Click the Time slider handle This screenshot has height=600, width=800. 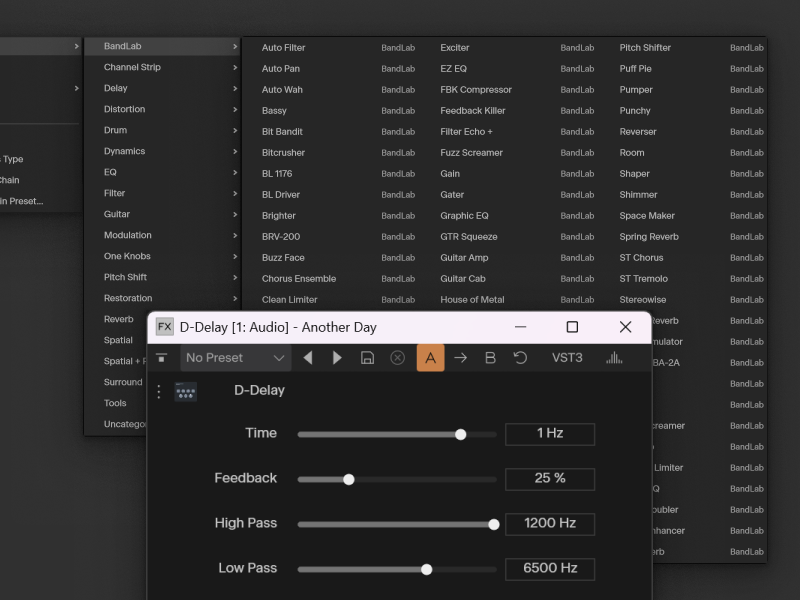pos(461,434)
